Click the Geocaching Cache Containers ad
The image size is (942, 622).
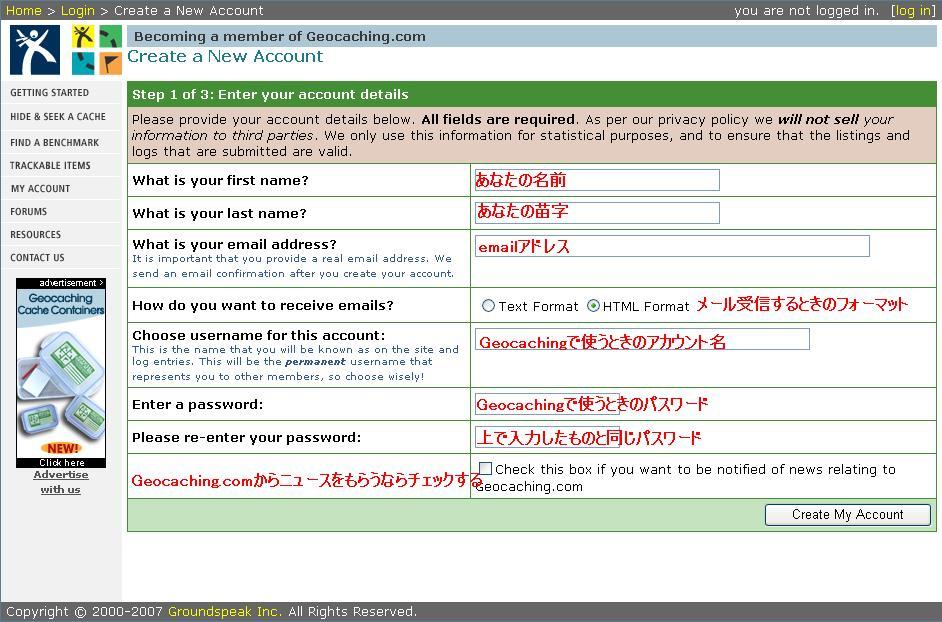pos(61,373)
